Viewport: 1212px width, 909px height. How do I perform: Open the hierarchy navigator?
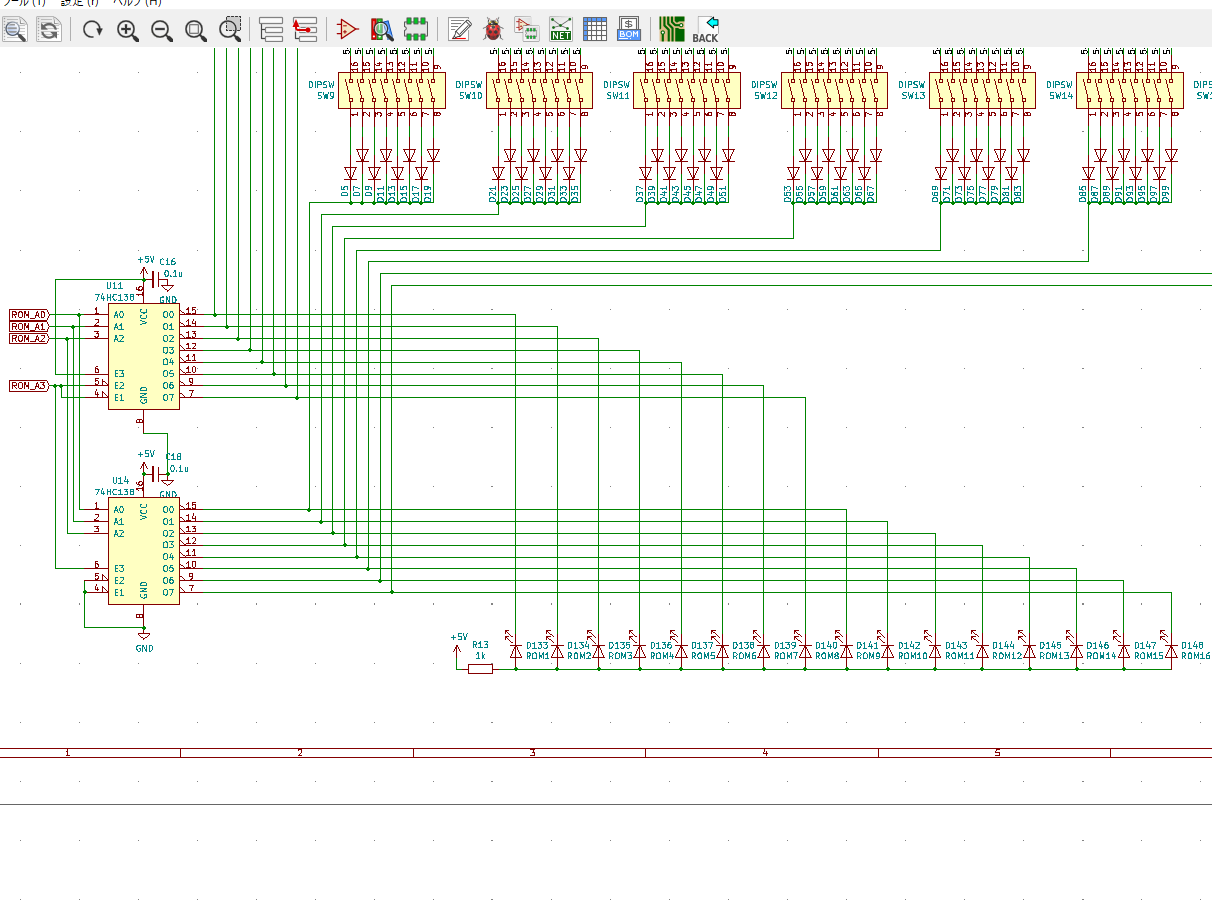tap(271, 29)
